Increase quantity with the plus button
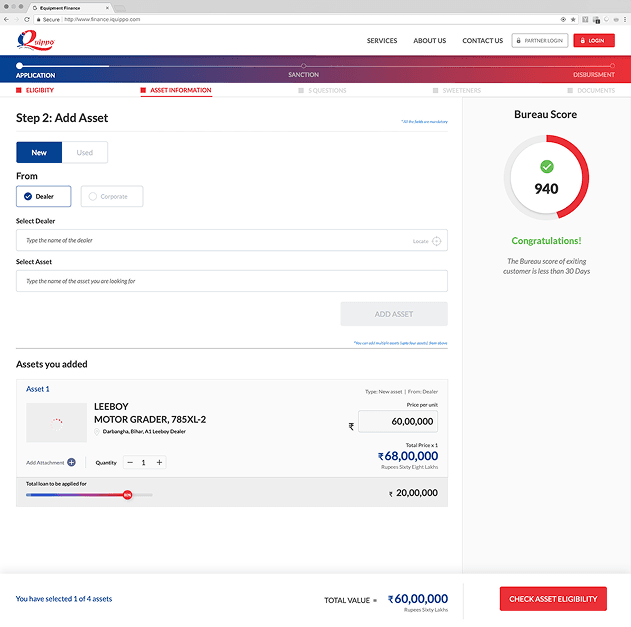The image size is (631, 627). point(159,462)
